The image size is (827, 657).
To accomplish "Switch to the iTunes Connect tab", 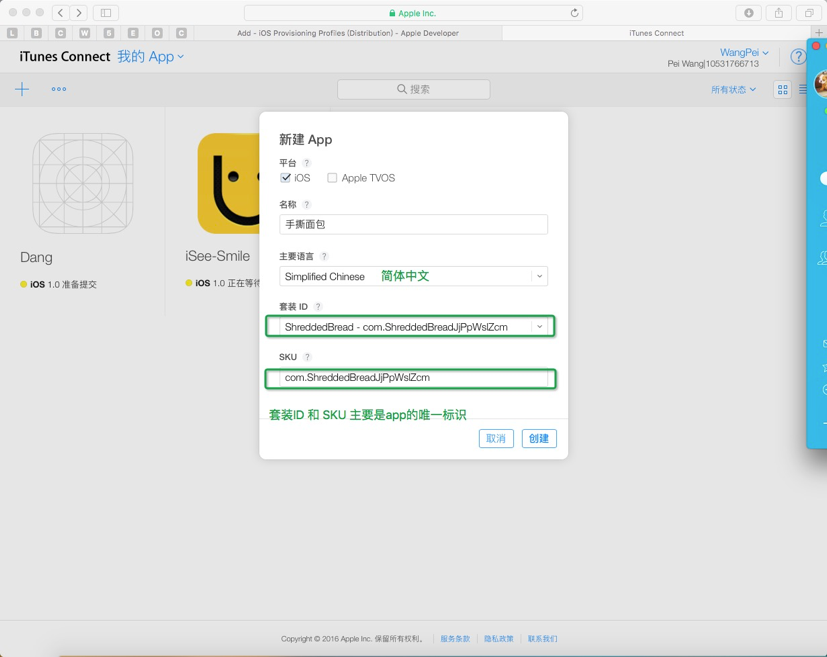I will click(x=656, y=33).
